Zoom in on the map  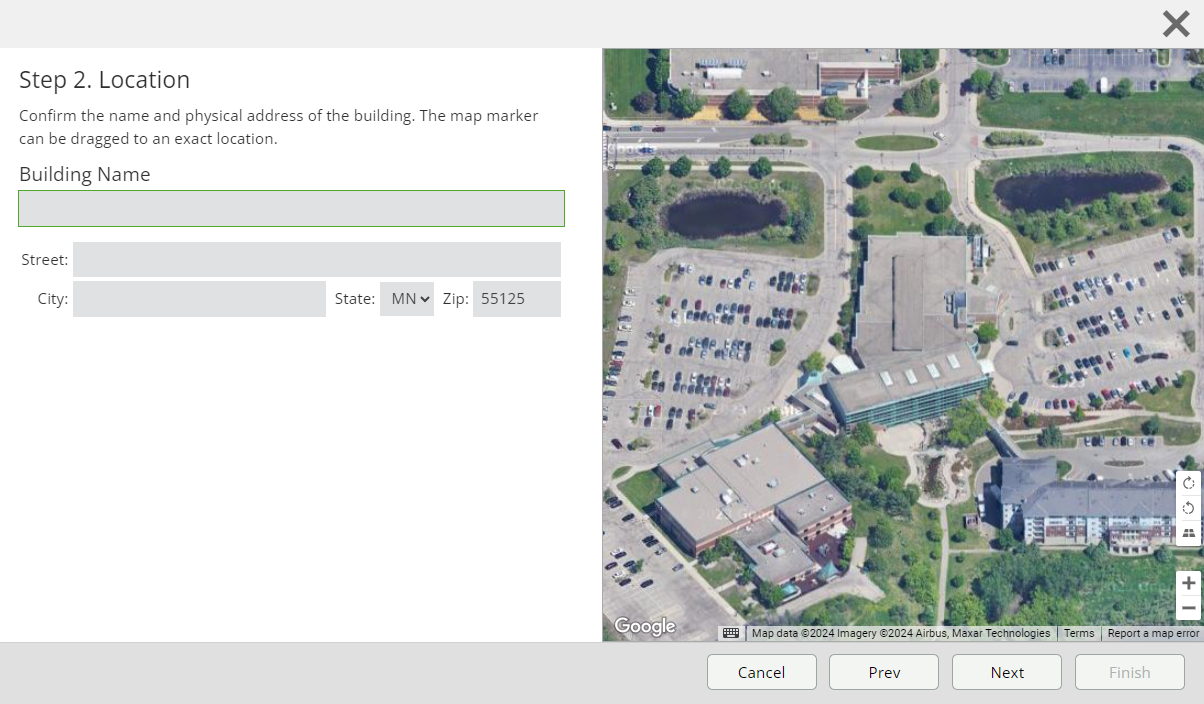1188,583
